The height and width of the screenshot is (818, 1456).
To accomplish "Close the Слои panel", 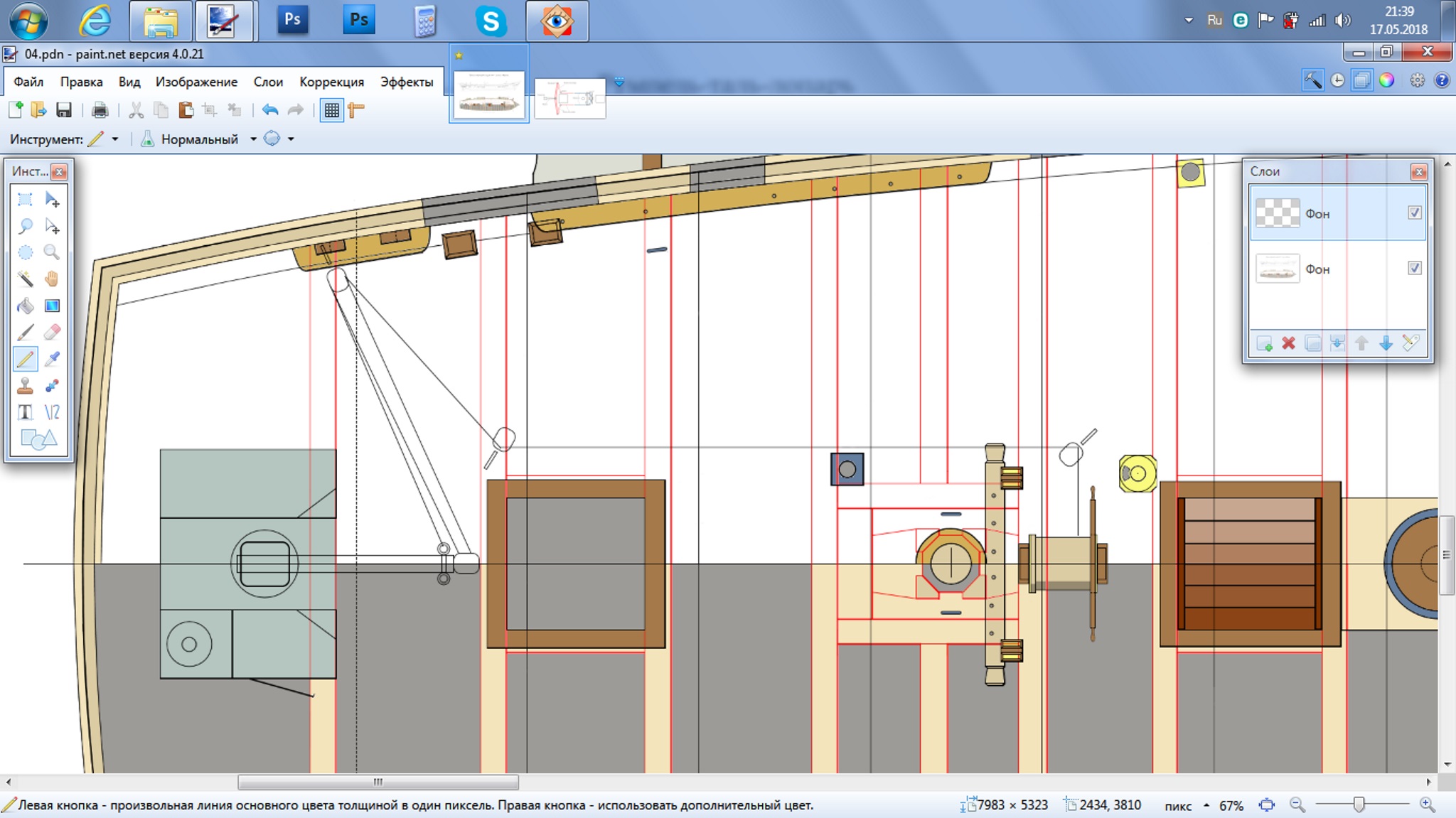I will click(x=1418, y=171).
